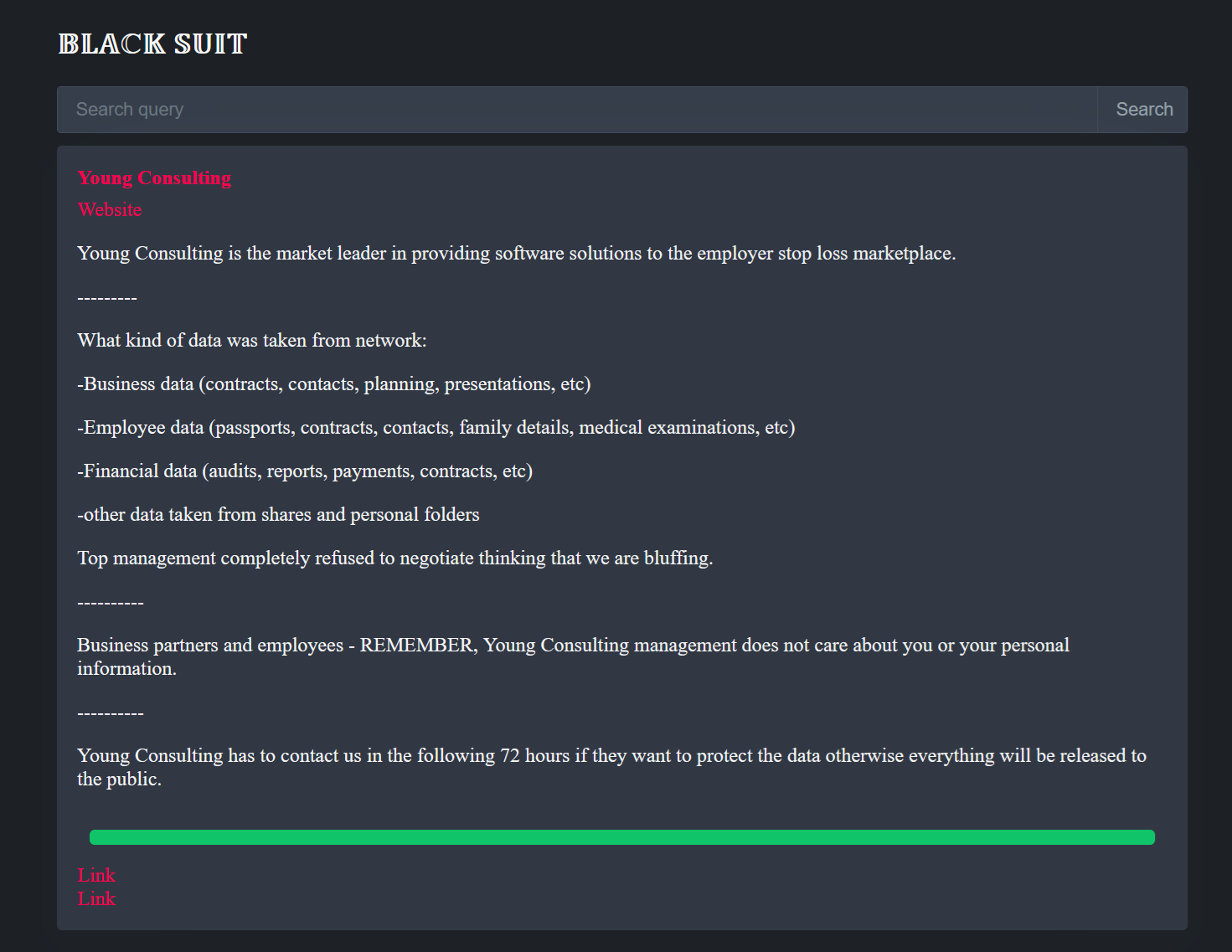
Task: Focus the Search query input field
Action: 576,110
